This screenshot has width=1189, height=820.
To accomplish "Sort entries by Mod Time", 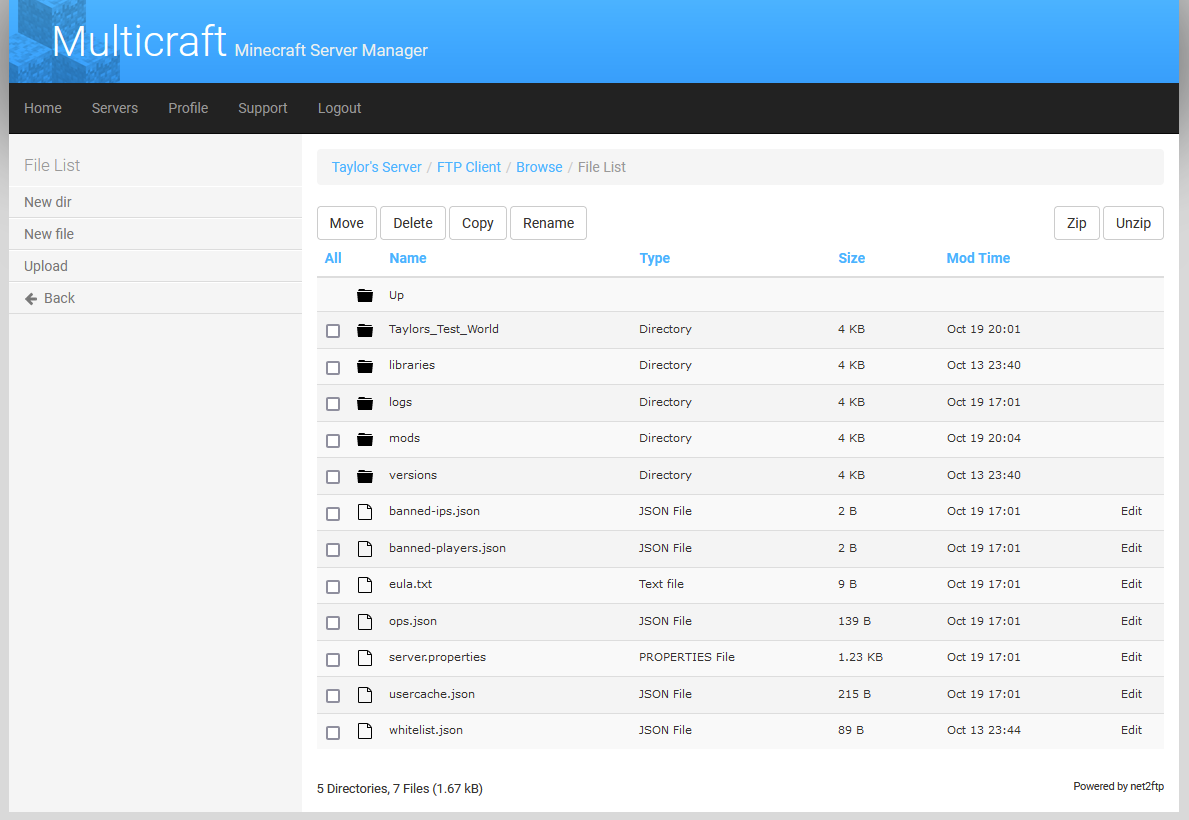I will coord(978,258).
